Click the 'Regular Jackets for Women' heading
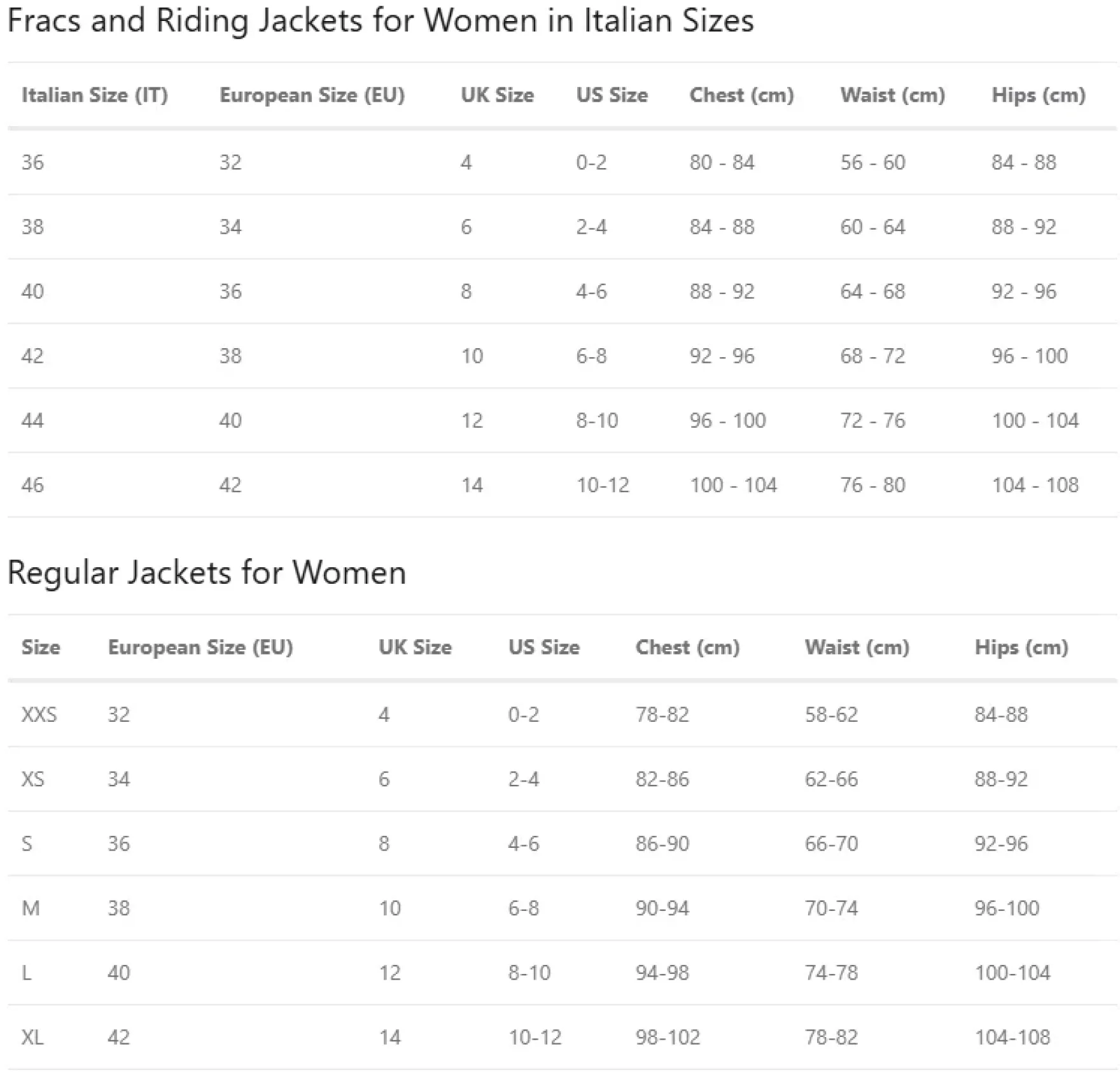 pyautogui.click(x=207, y=572)
